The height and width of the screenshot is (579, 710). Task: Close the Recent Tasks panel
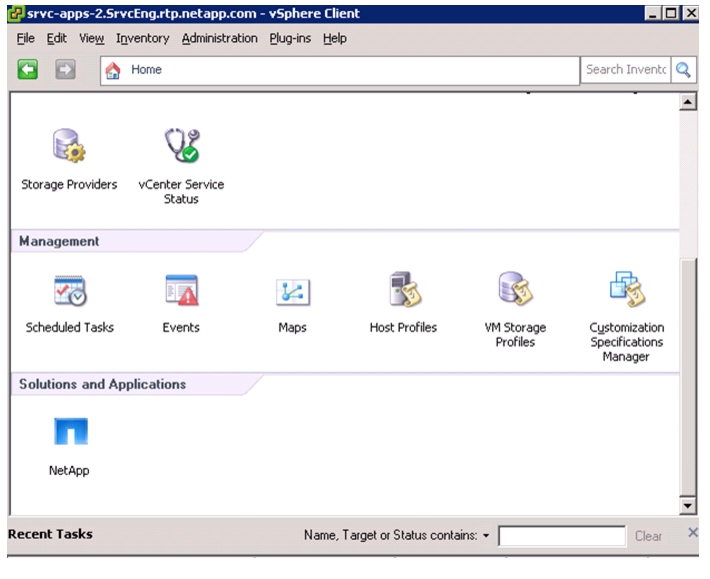(x=693, y=532)
